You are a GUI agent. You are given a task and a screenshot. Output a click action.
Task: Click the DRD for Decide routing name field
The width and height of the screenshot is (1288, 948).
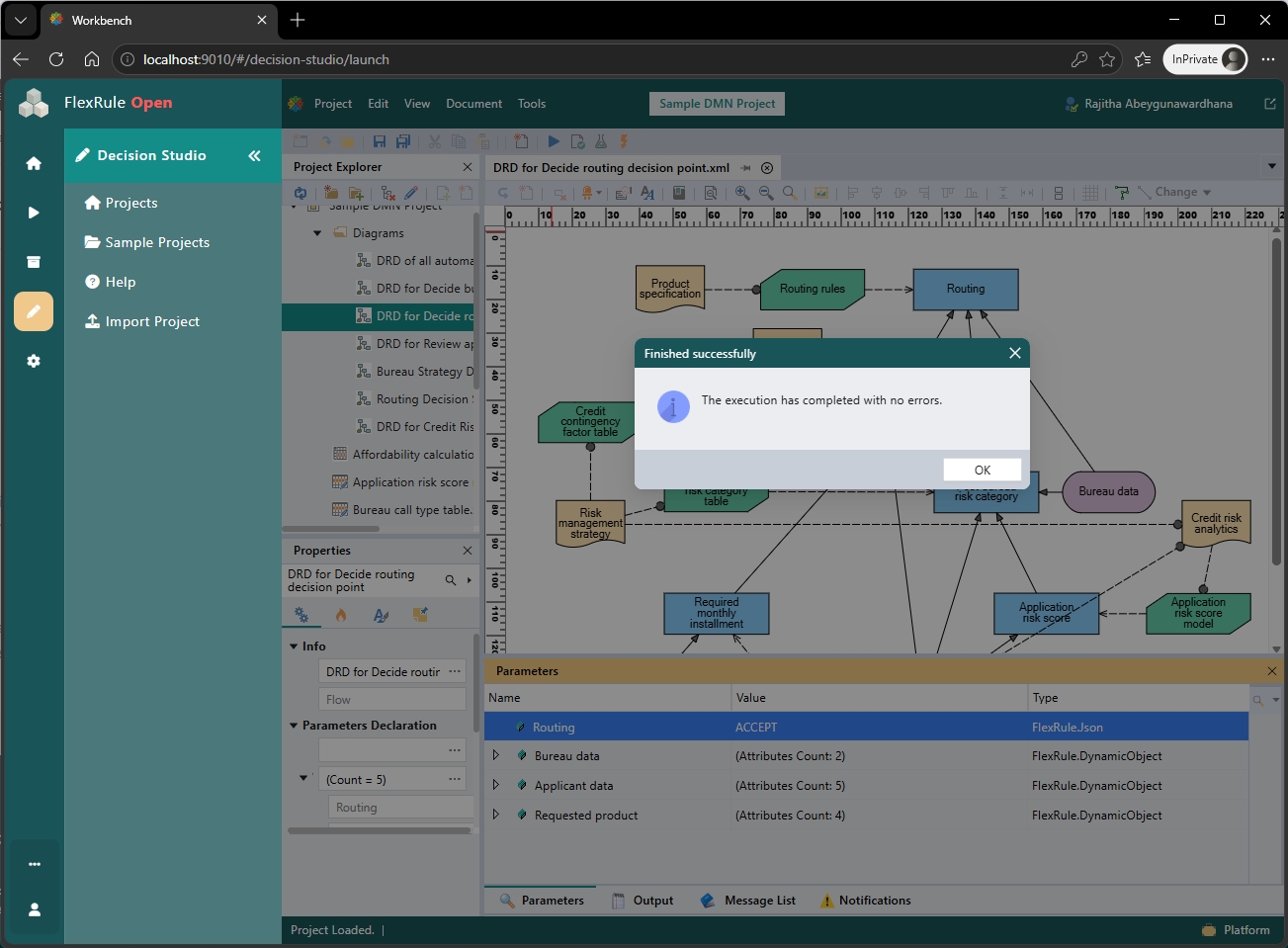tap(384, 672)
